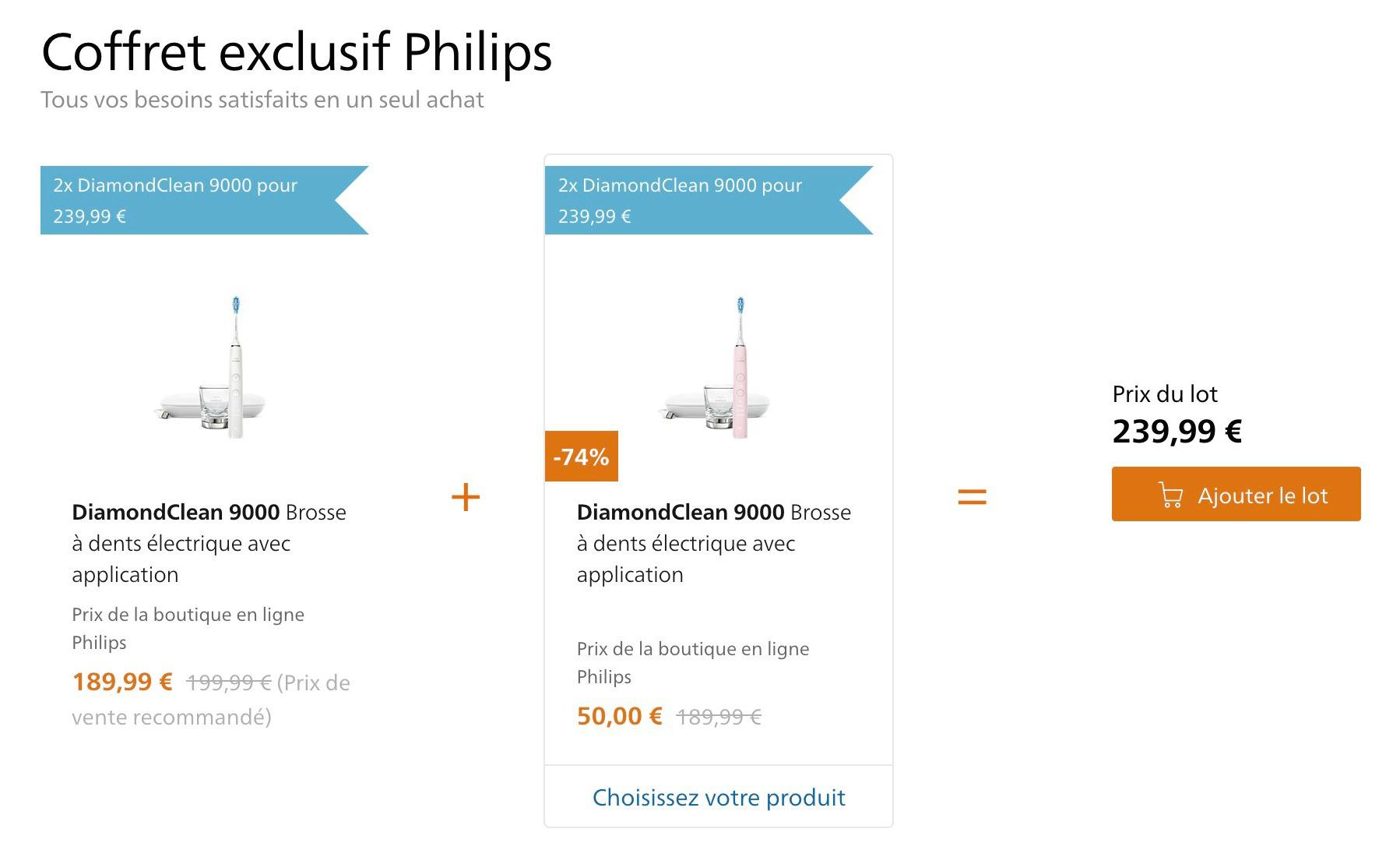
Task: Click the Coffret exclusif Philips heading
Action: pyautogui.click(x=297, y=52)
